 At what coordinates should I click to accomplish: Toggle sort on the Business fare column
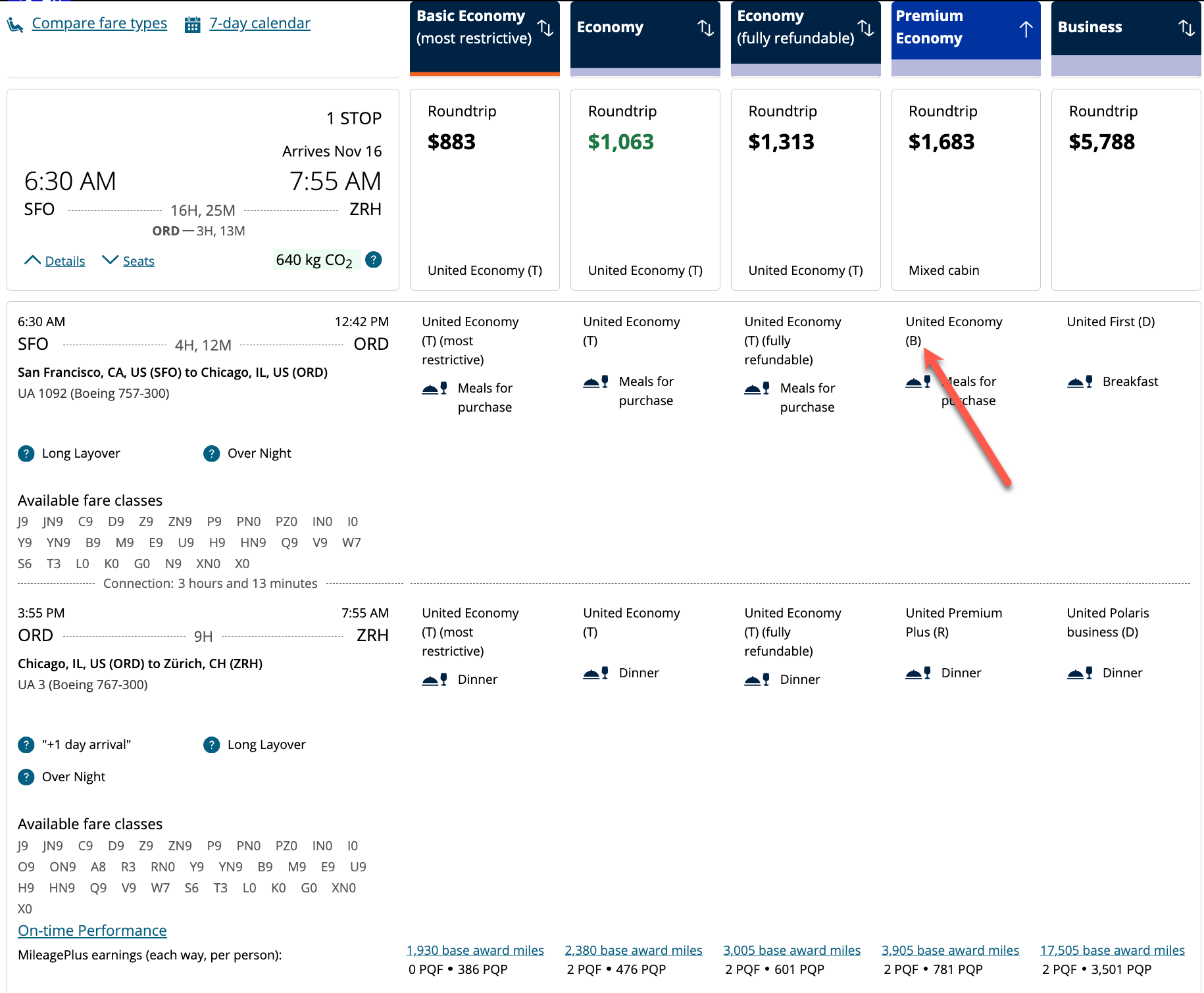(x=1187, y=28)
